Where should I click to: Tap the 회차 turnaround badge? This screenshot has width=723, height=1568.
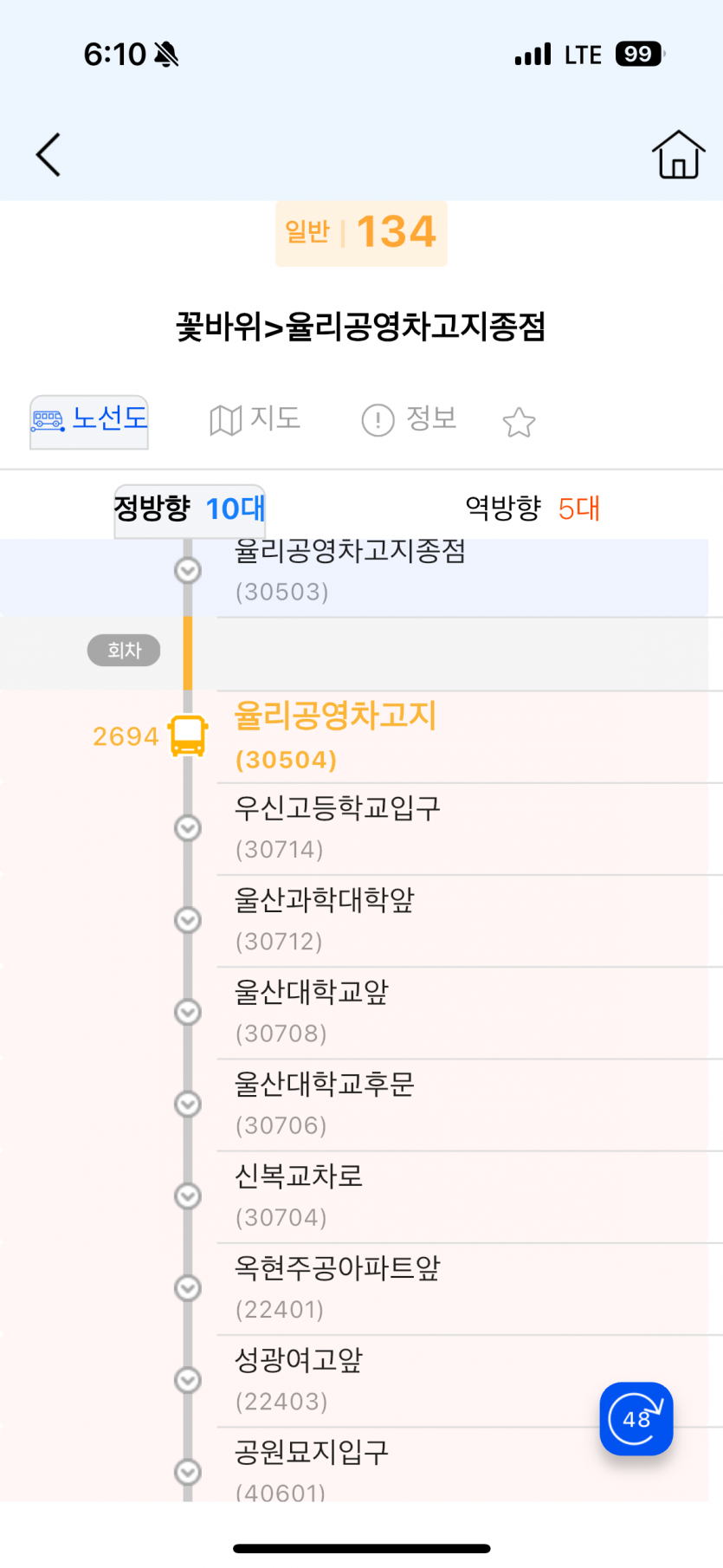[x=124, y=651]
